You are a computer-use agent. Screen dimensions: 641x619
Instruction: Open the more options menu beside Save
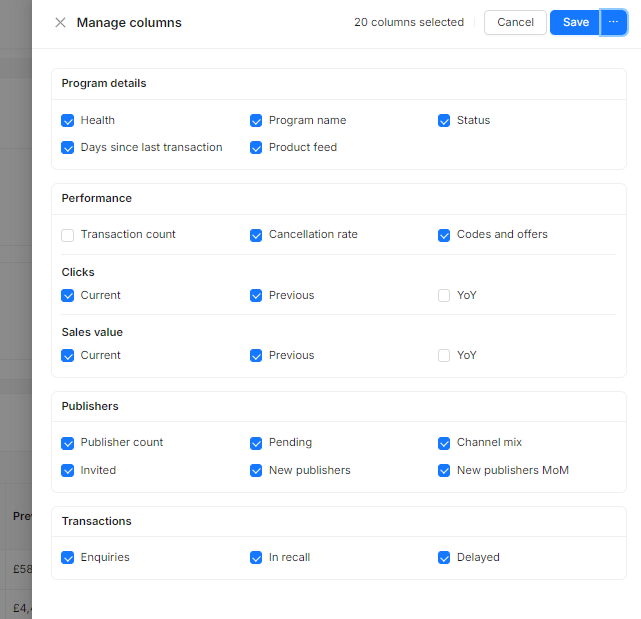pos(613,23)
